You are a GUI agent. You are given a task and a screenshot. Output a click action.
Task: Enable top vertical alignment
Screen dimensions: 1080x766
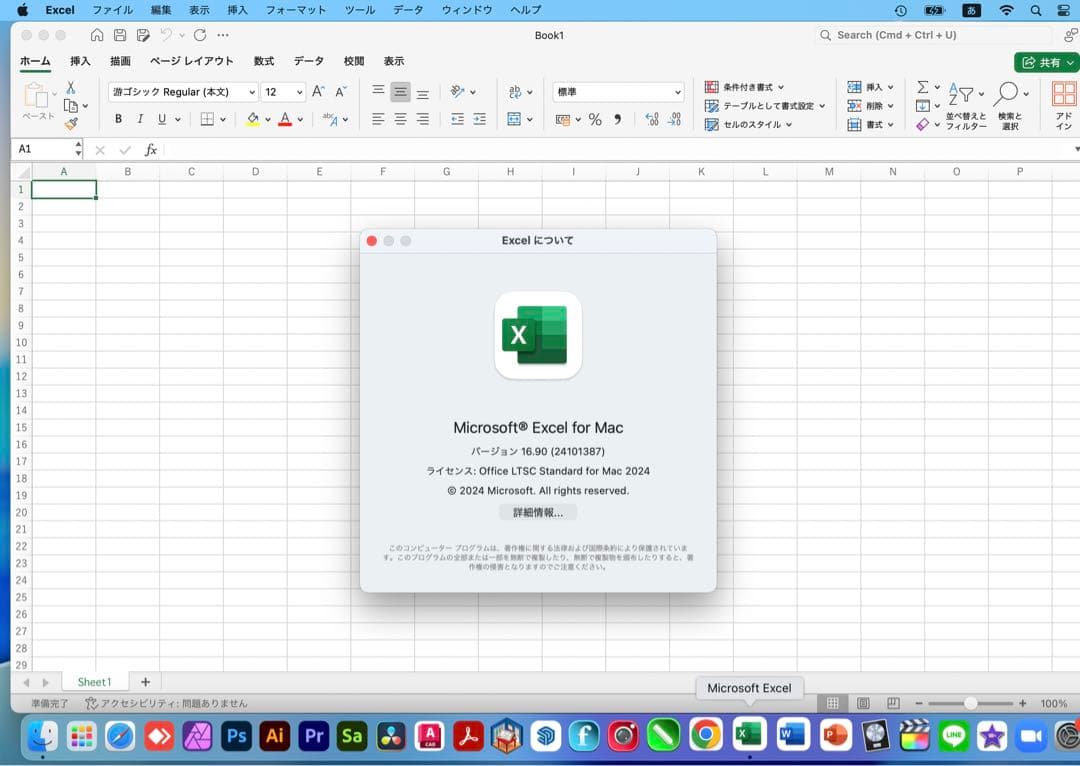click(378, 91)
